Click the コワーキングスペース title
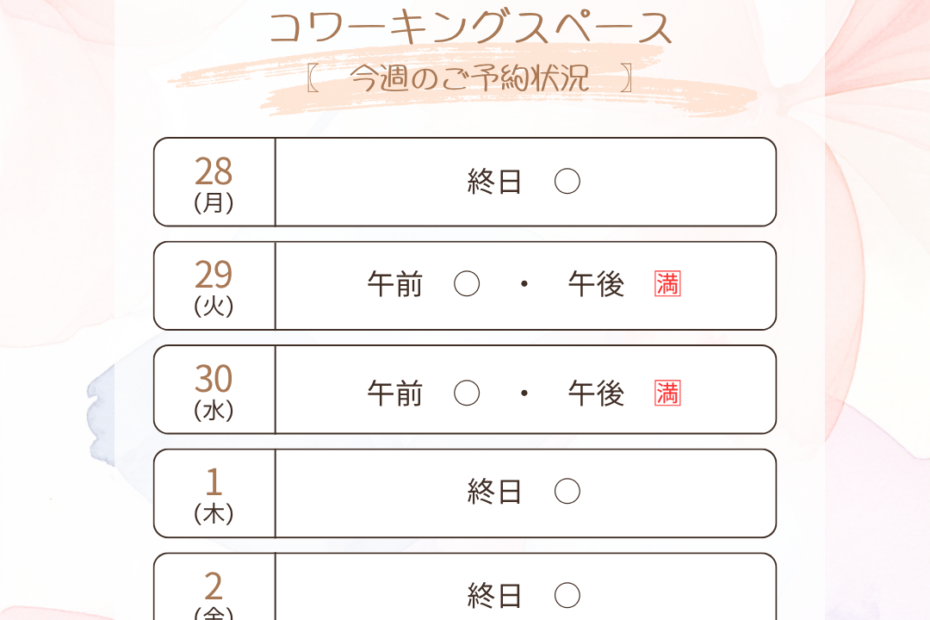 pos(471,27)
